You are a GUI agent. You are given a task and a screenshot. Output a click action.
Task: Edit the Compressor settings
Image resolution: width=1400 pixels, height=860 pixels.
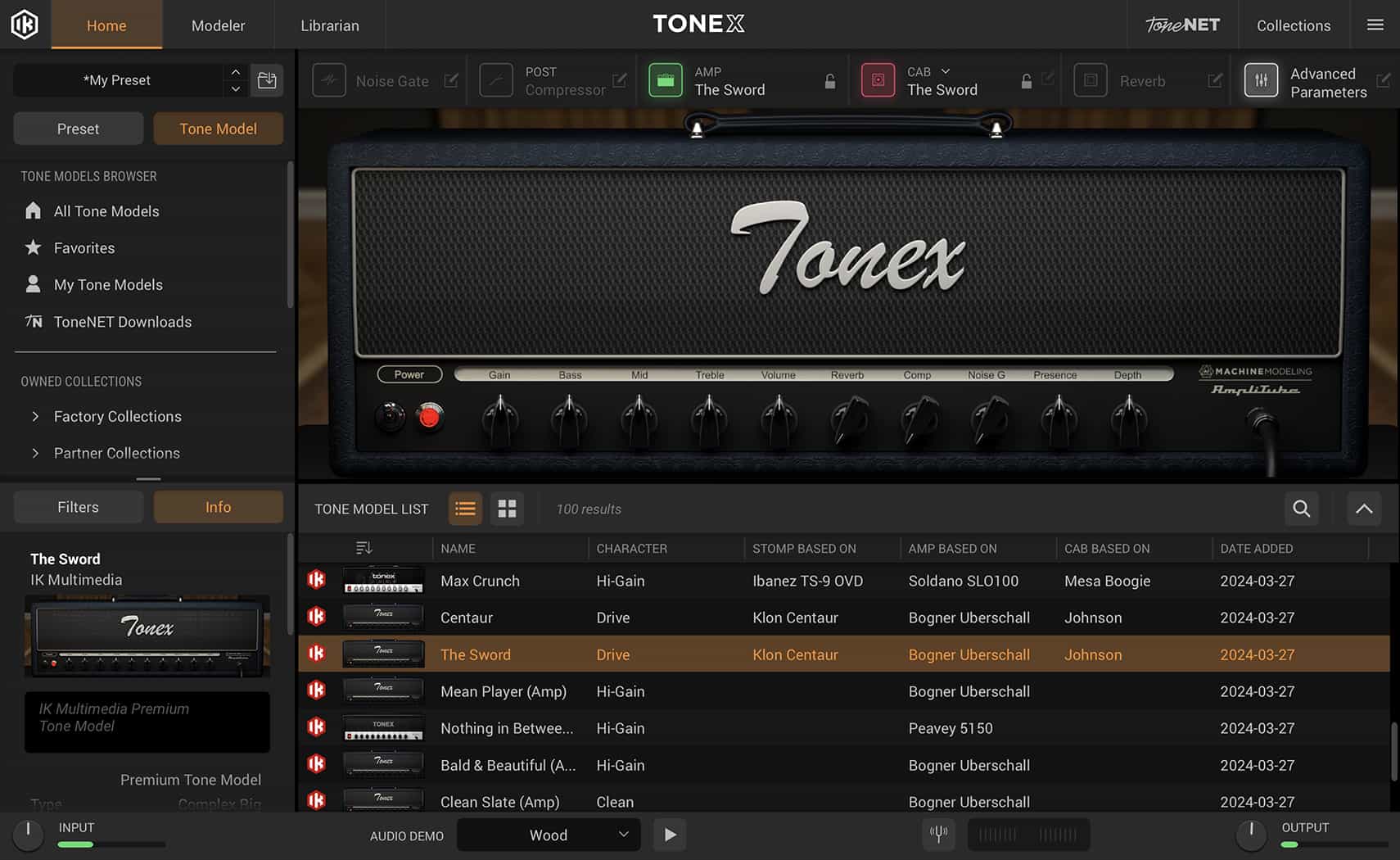pos(620,80)
